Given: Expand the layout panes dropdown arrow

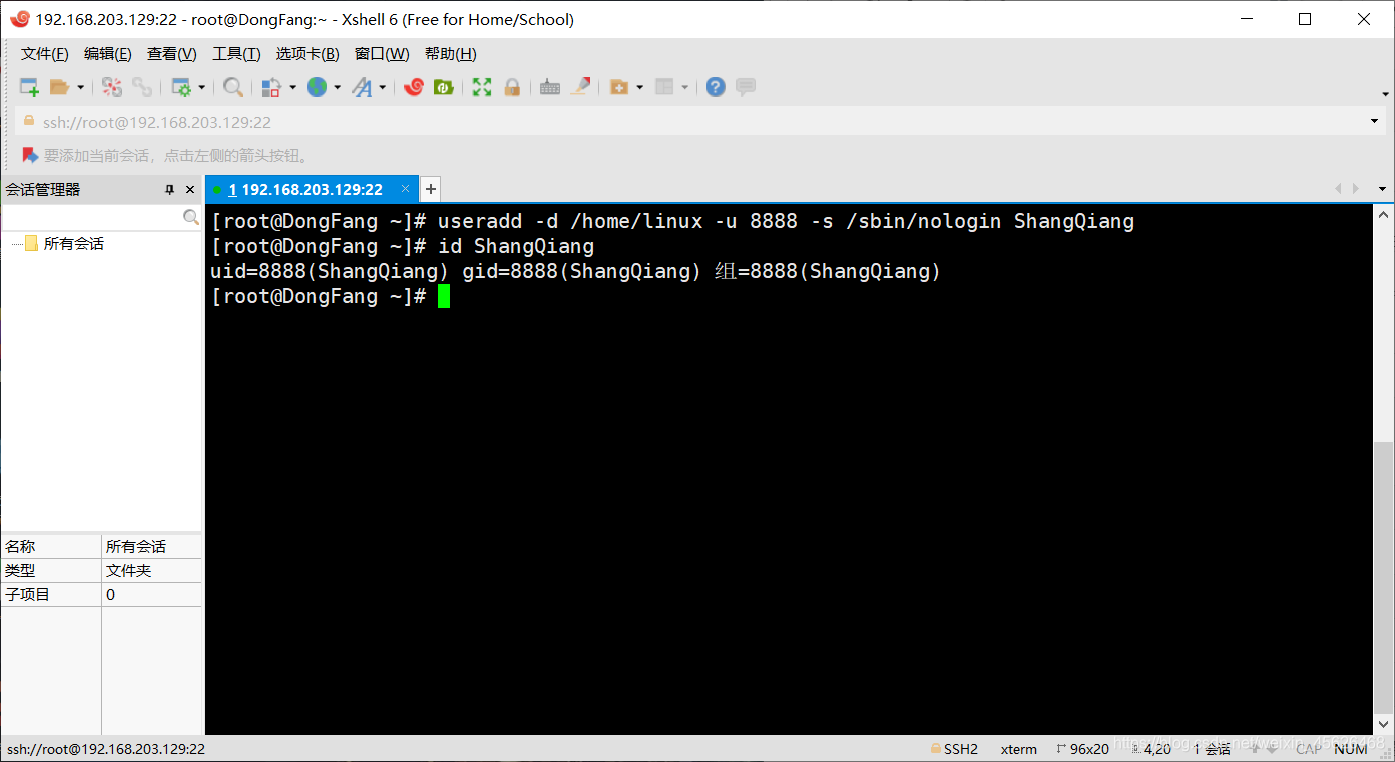Looking at the screenshot, I should point(685,88).
